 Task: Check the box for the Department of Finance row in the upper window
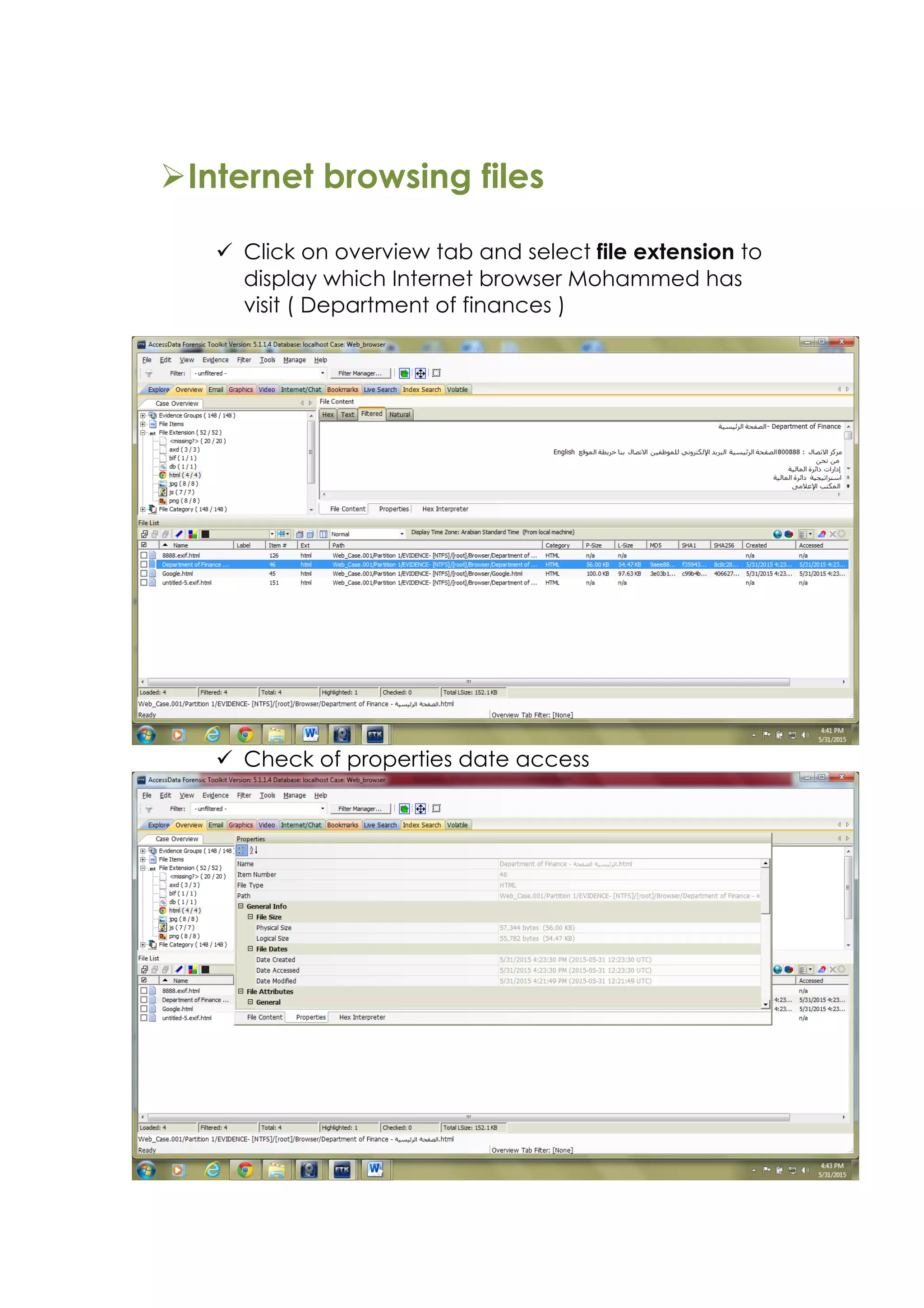144,565
